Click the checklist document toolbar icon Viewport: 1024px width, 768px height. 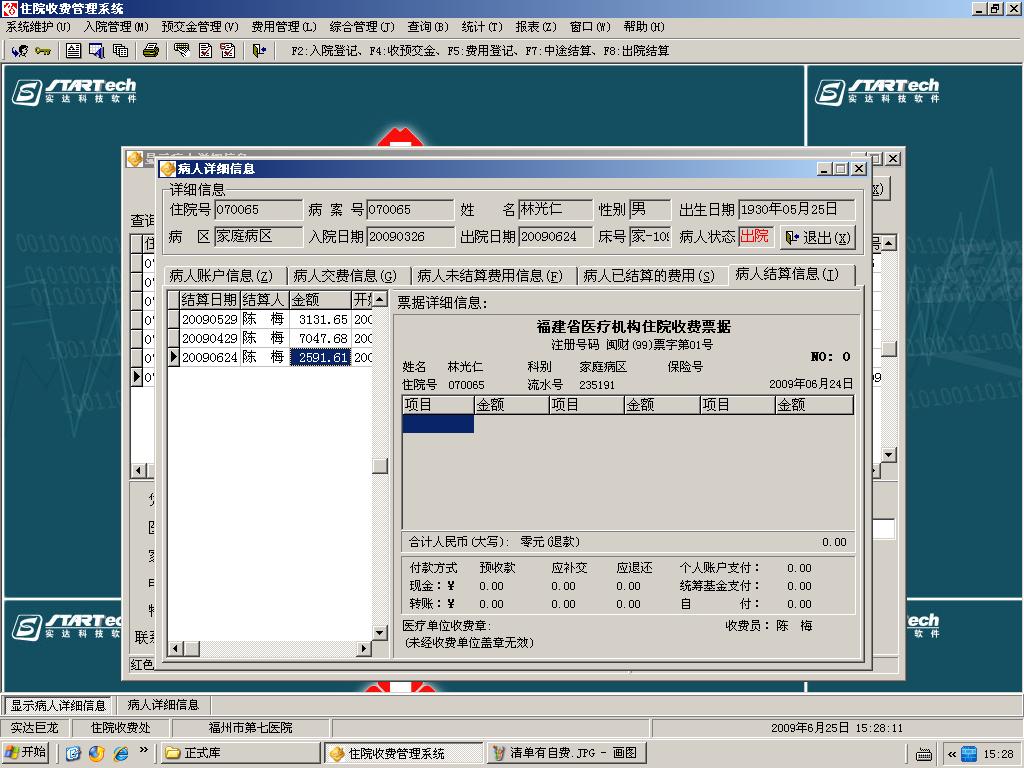[x=205, y=50]
